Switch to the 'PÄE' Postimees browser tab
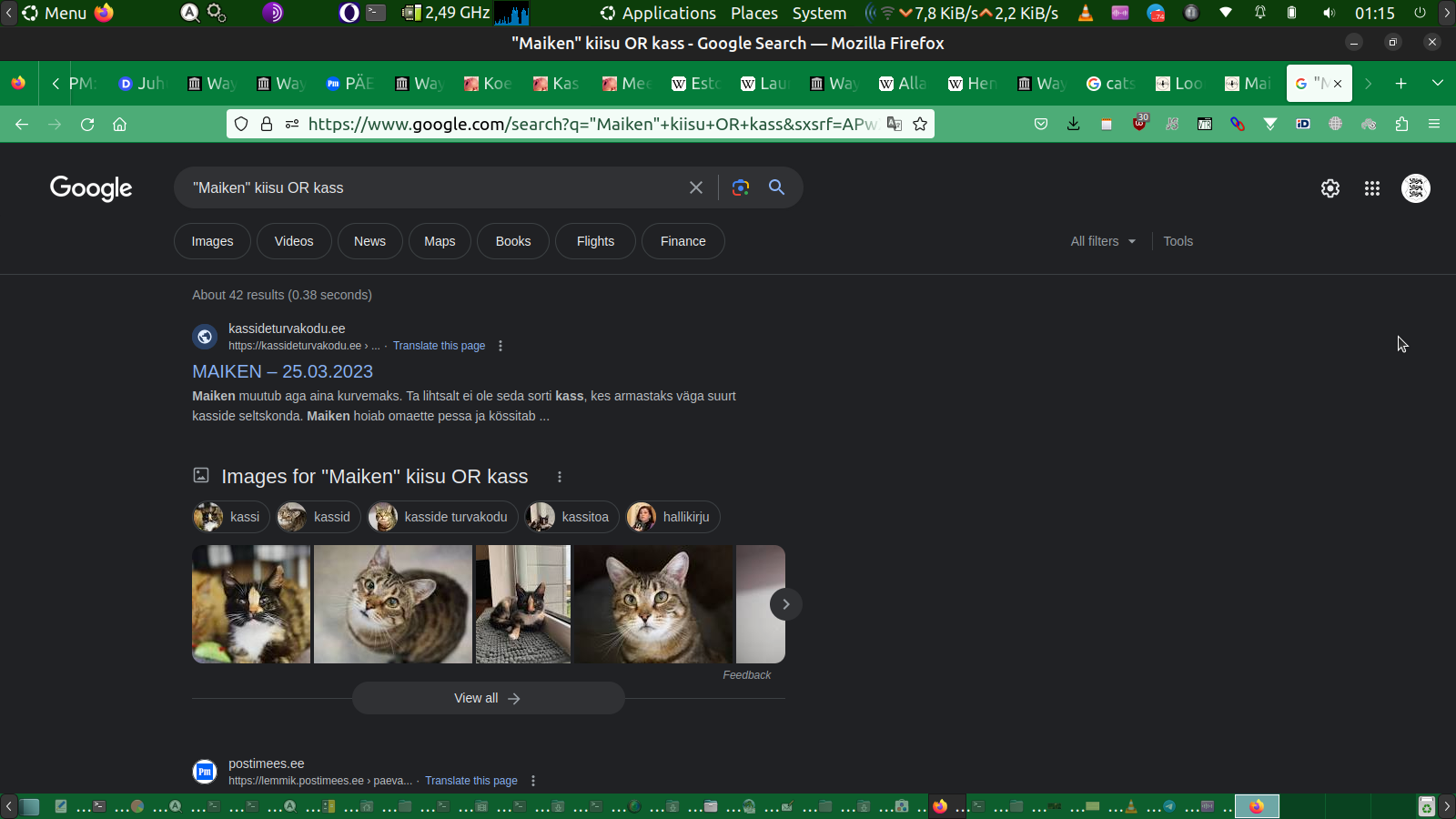Image resolution: width=1456 pixels, height=819 pixels. [349, 84]
